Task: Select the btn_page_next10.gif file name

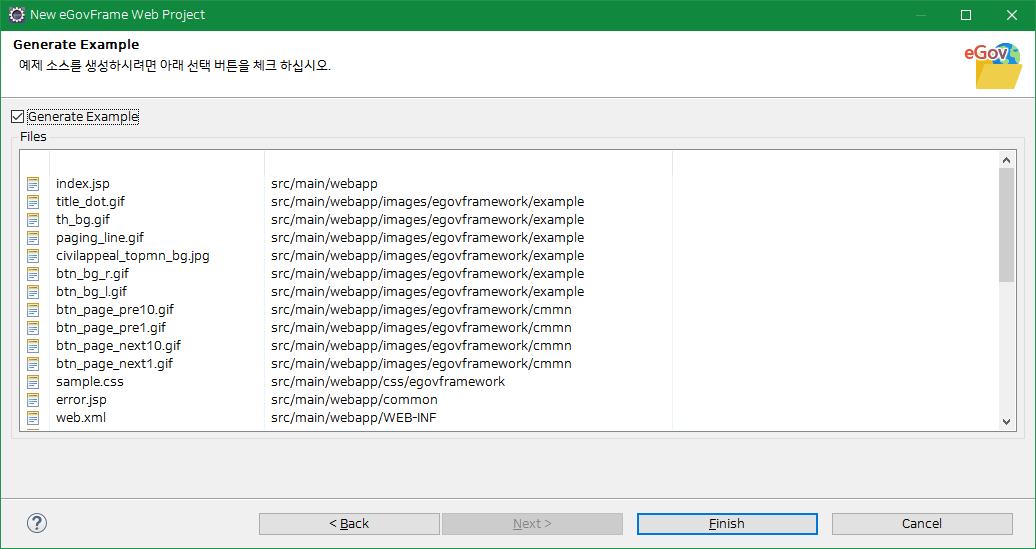Action: pos(118,346)
